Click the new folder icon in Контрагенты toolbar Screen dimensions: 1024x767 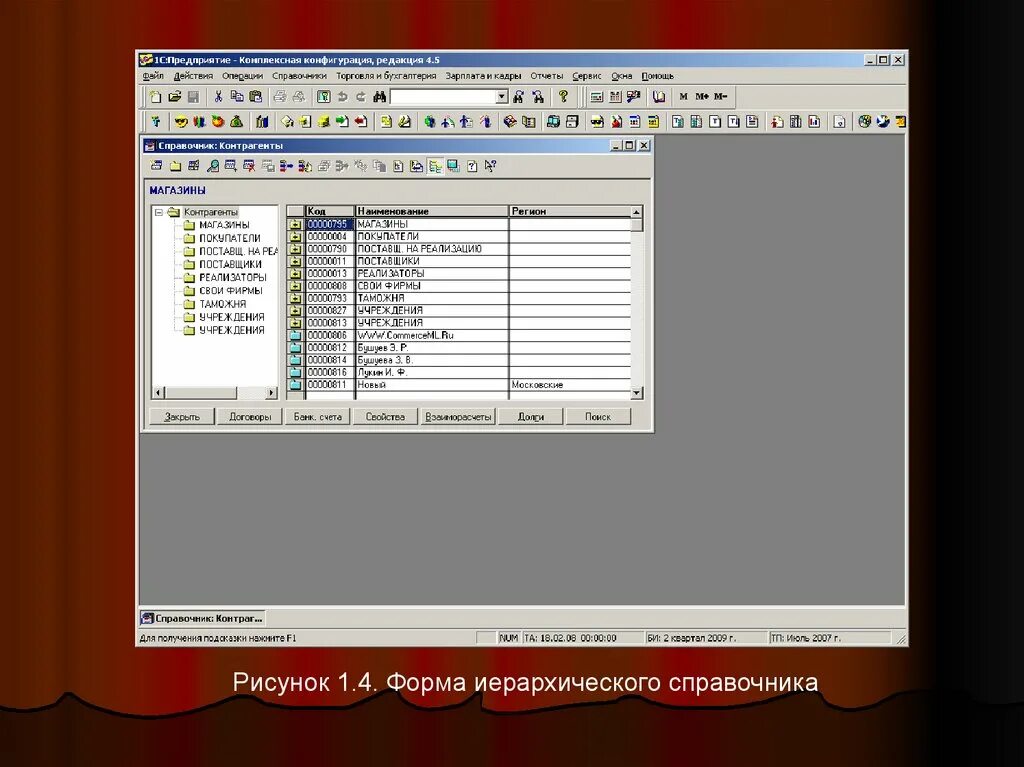pos(175,166)
